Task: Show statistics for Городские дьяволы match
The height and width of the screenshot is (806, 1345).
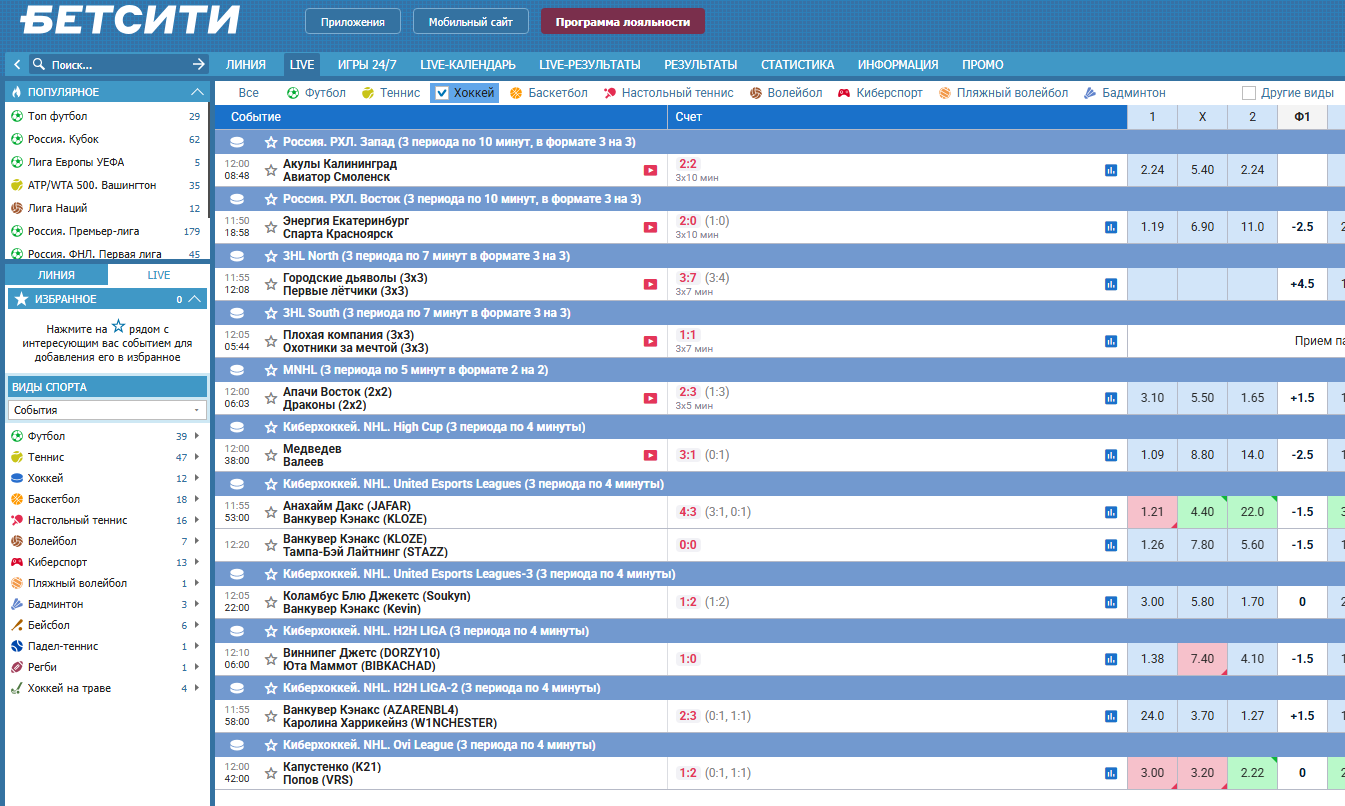Action: 1111,284
